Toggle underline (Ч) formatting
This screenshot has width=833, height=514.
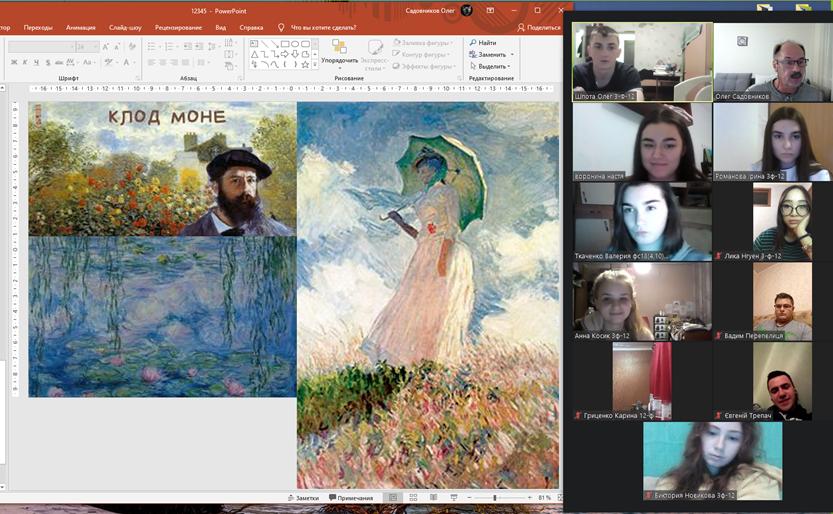[36, 62]
